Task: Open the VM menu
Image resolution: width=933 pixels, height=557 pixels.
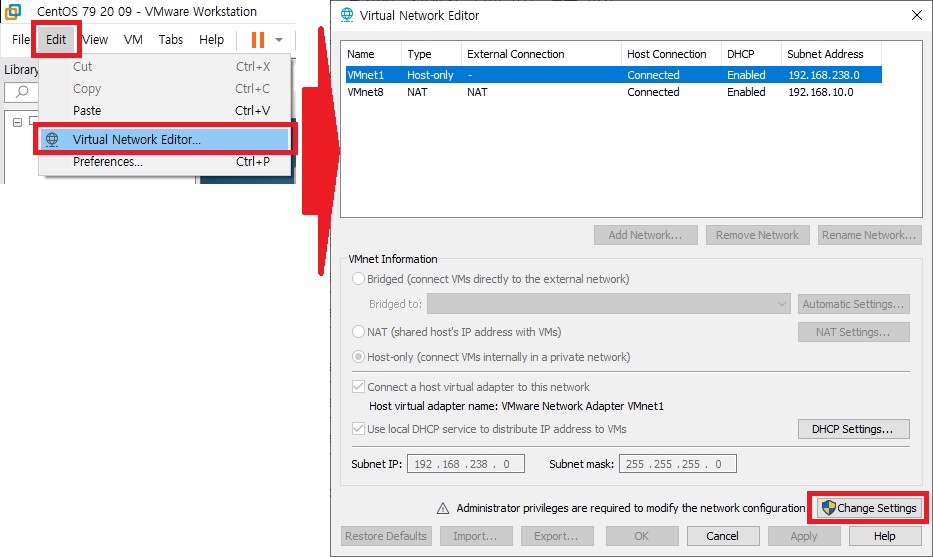Action: tap(133, 40)
